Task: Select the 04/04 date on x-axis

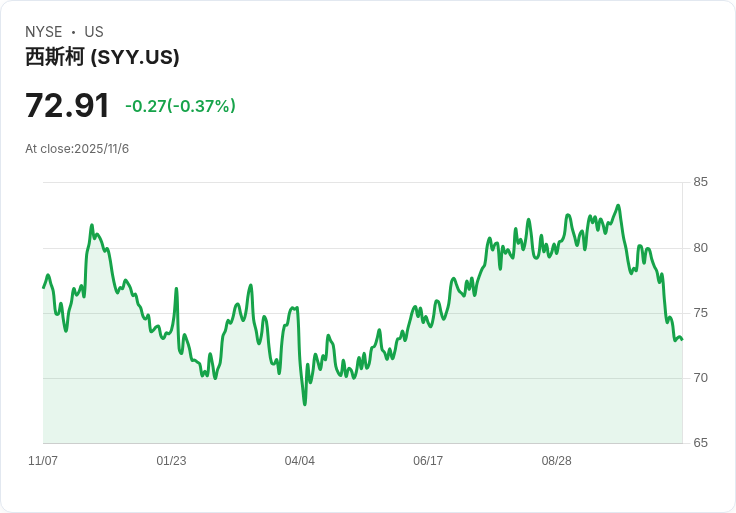Action: (299, 460)
